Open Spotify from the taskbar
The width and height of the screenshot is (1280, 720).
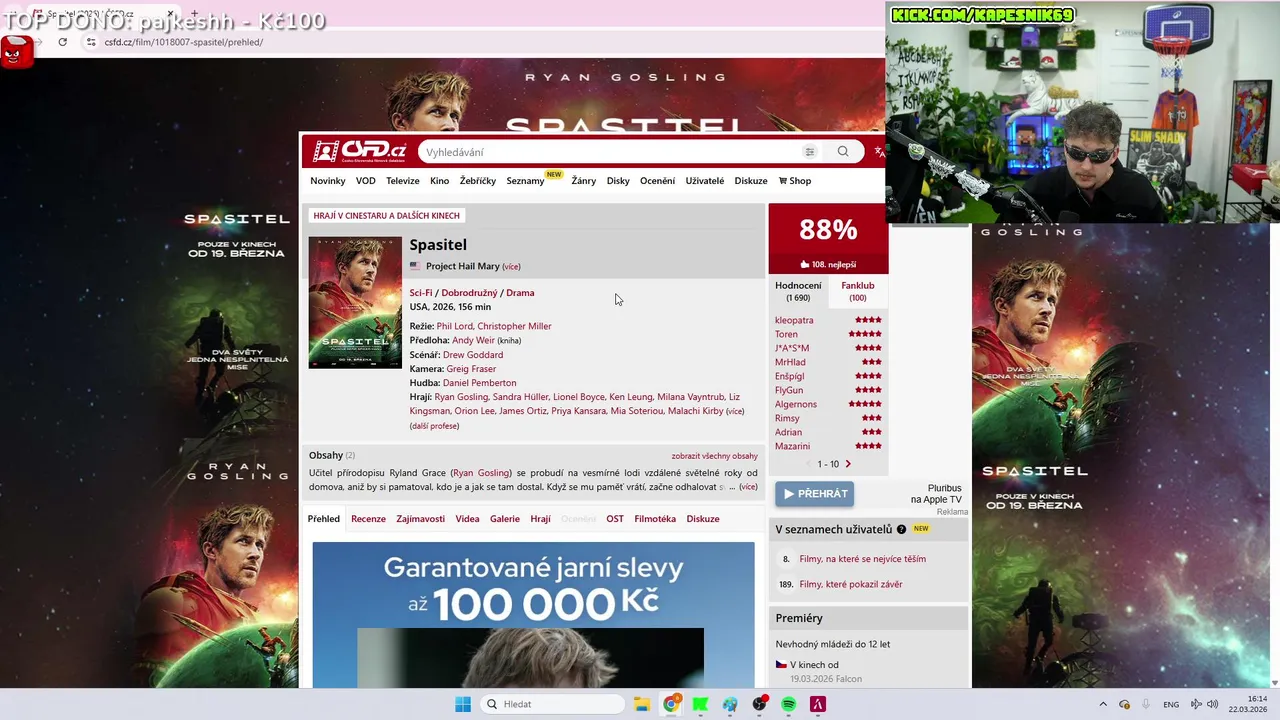click(788, 704)
